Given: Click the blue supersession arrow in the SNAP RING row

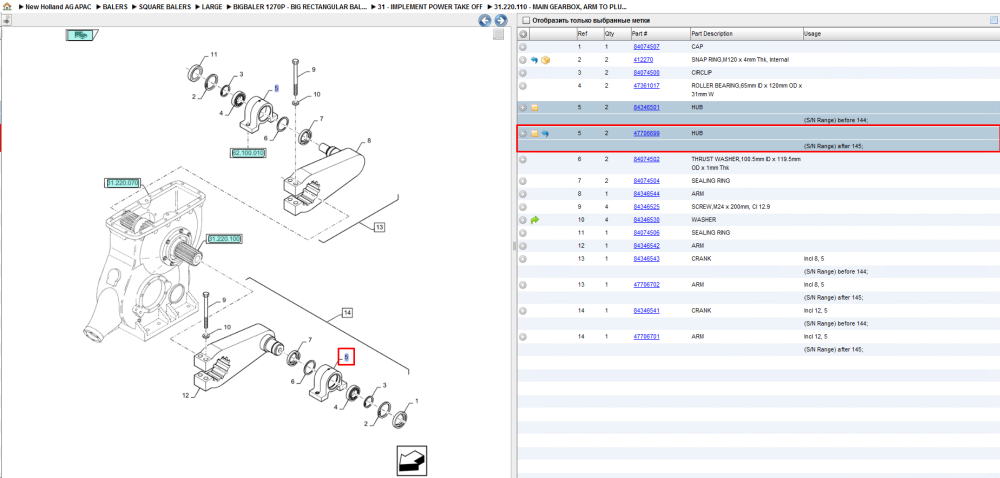Looking at the screenshot, I should (x=534, y=60).
